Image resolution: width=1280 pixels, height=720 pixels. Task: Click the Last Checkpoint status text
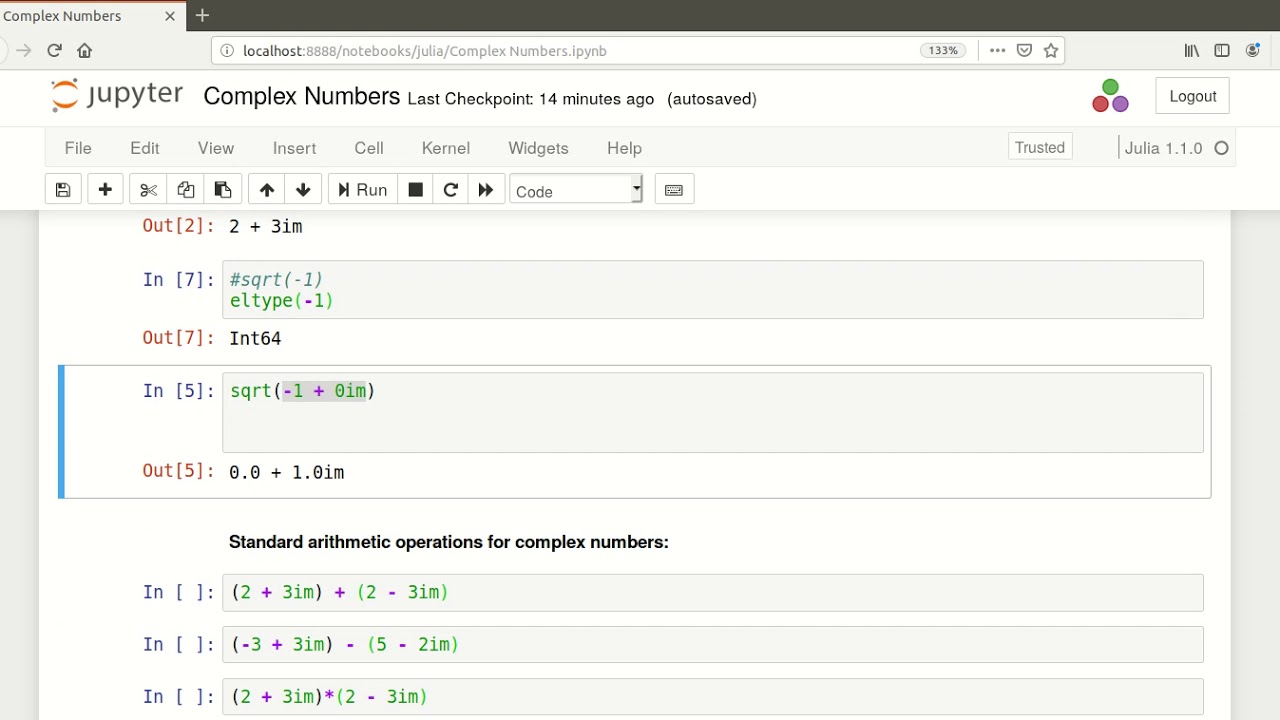pyautogui.click(x=531, y=99)
